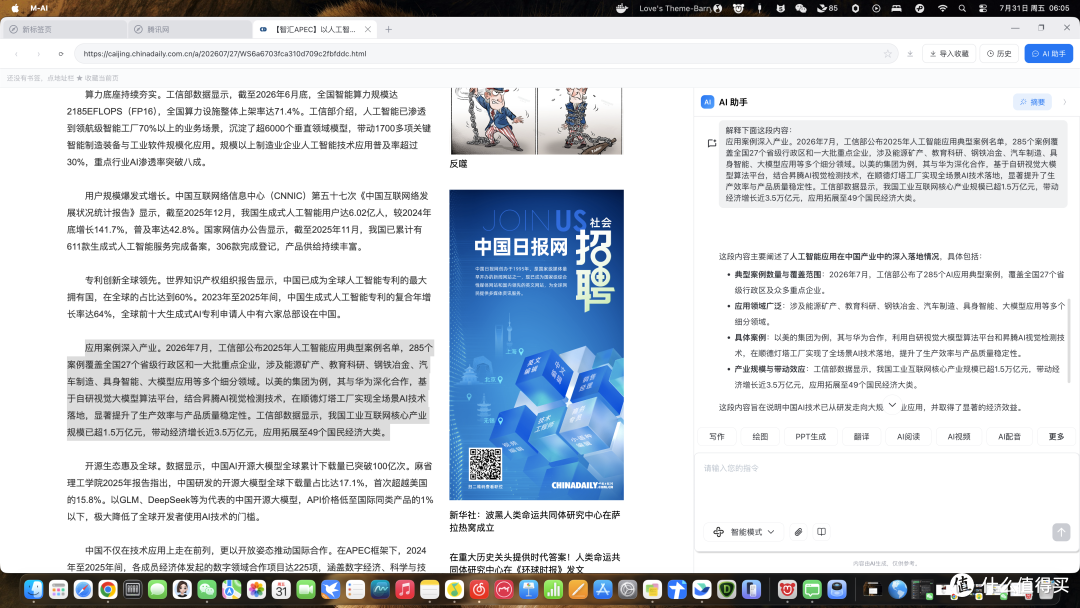Open the 智能模式 mode dropdown

coord(744,532)
